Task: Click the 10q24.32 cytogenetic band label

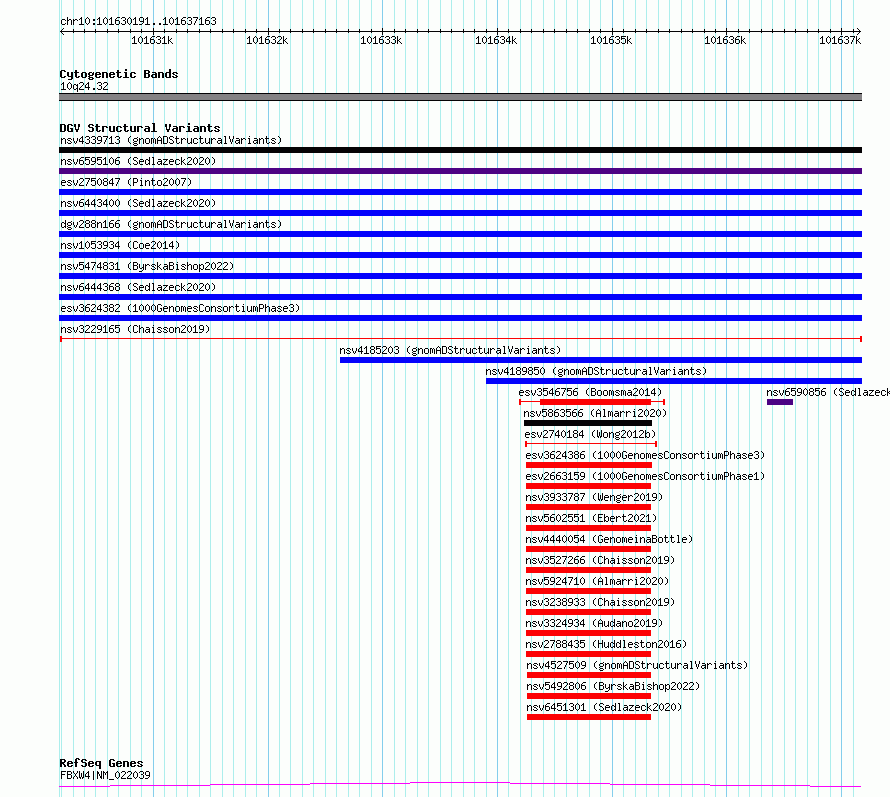Action: 84,86
